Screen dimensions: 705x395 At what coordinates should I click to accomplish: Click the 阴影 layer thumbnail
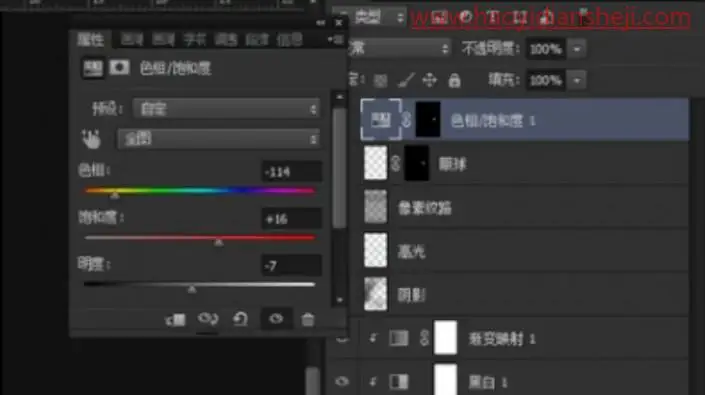pos(375,294)
